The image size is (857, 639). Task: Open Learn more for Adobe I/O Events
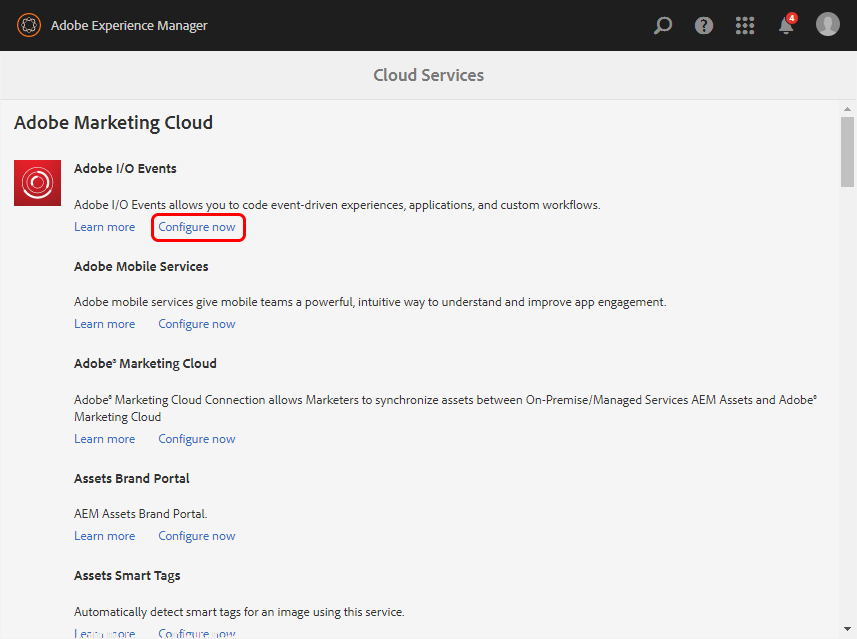pyautogui.click(x=104, y=227)
